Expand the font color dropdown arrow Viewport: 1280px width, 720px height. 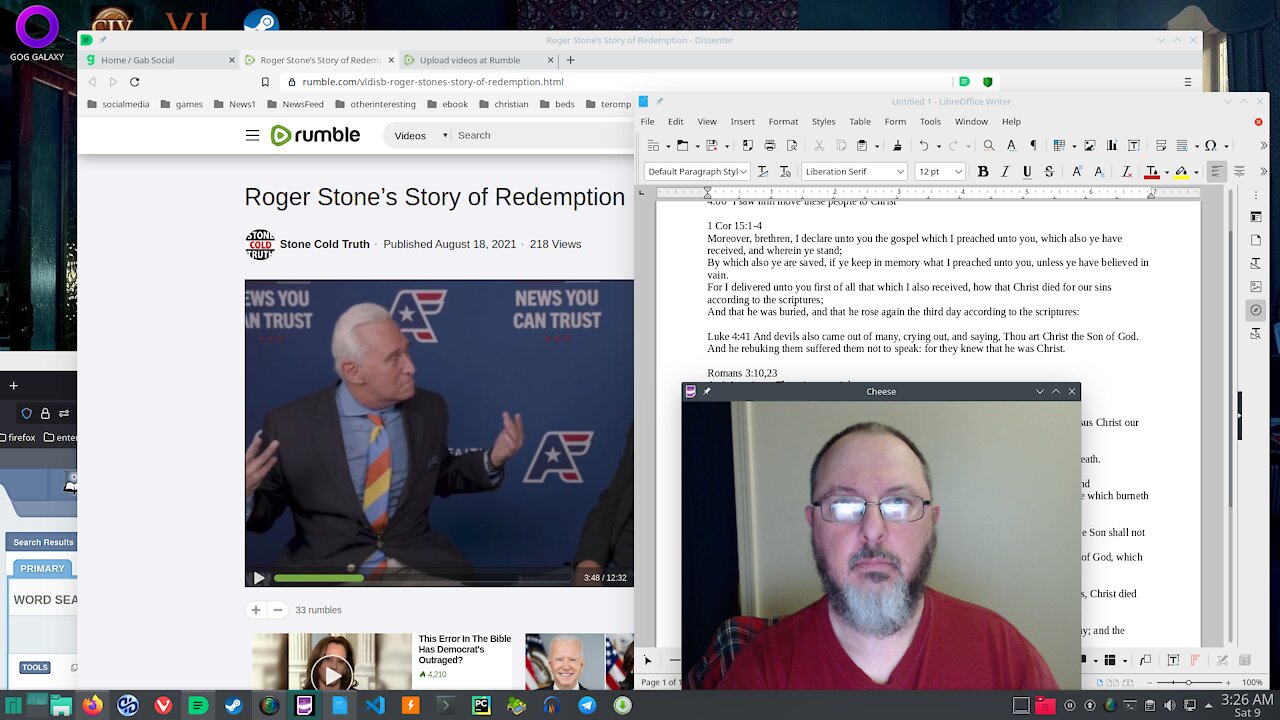pyautogui.click(x=1166, y=172)
